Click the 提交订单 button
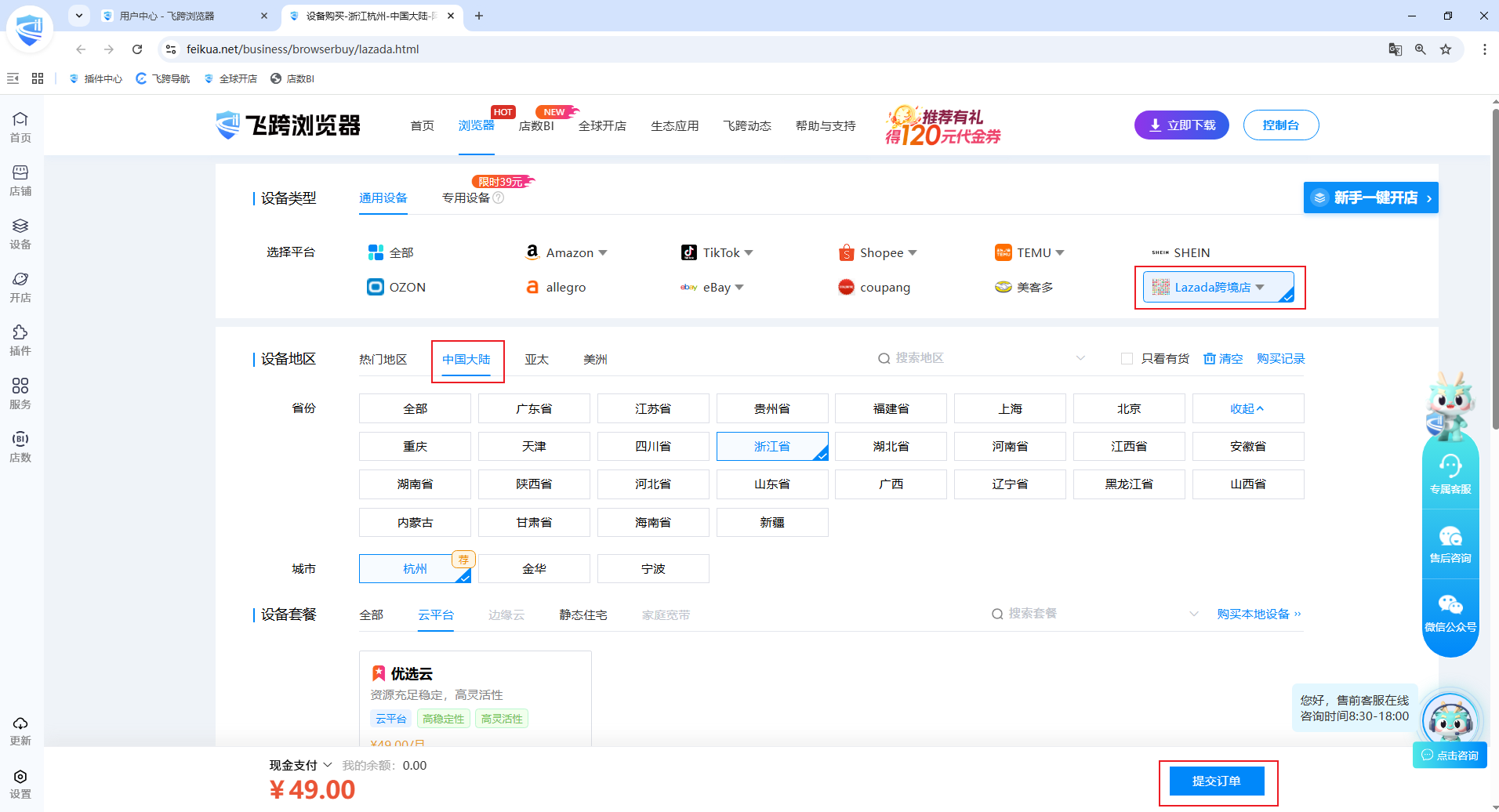The image size is (1499, 812). tap(1217, 781)
